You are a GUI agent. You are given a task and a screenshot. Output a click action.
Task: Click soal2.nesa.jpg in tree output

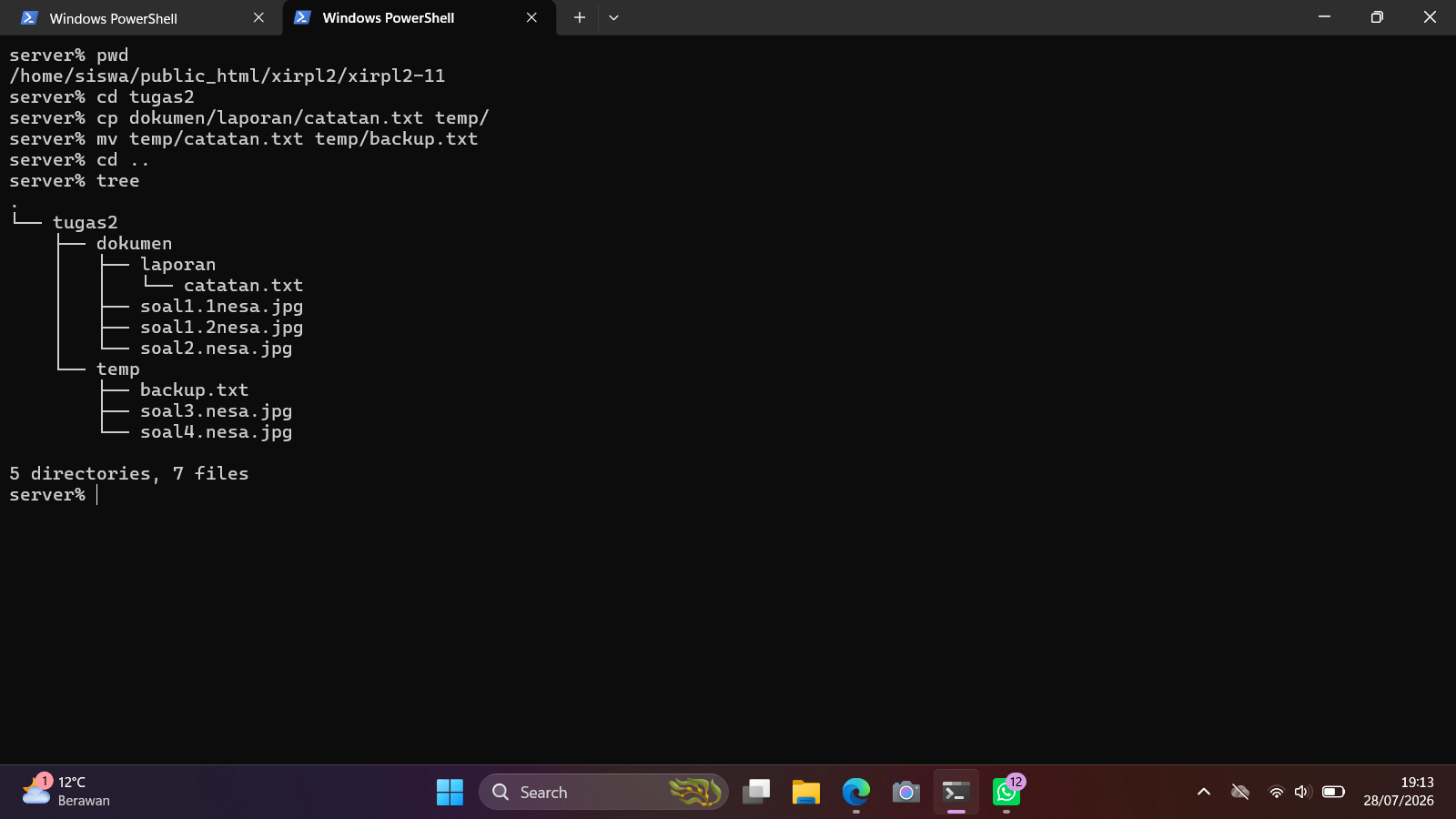pyautogui.click(x=217, y=349)
